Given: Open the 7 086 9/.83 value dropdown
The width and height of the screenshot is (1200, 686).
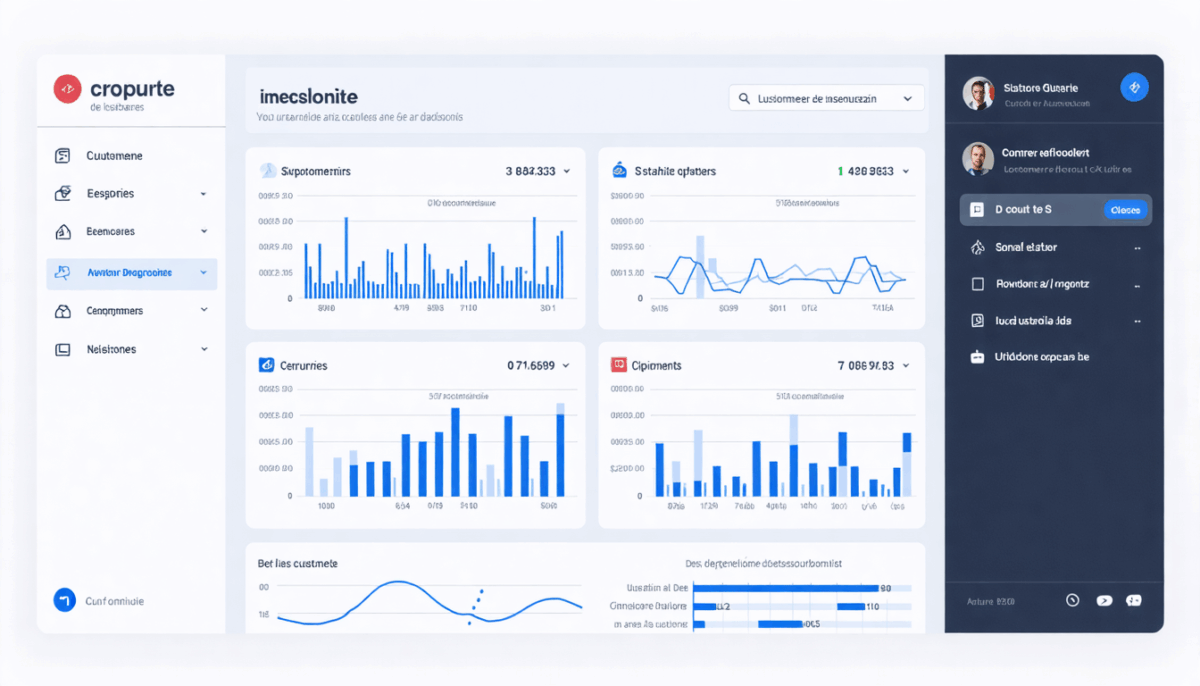Looking at the screenshot, I should click(x=906, y=366).
